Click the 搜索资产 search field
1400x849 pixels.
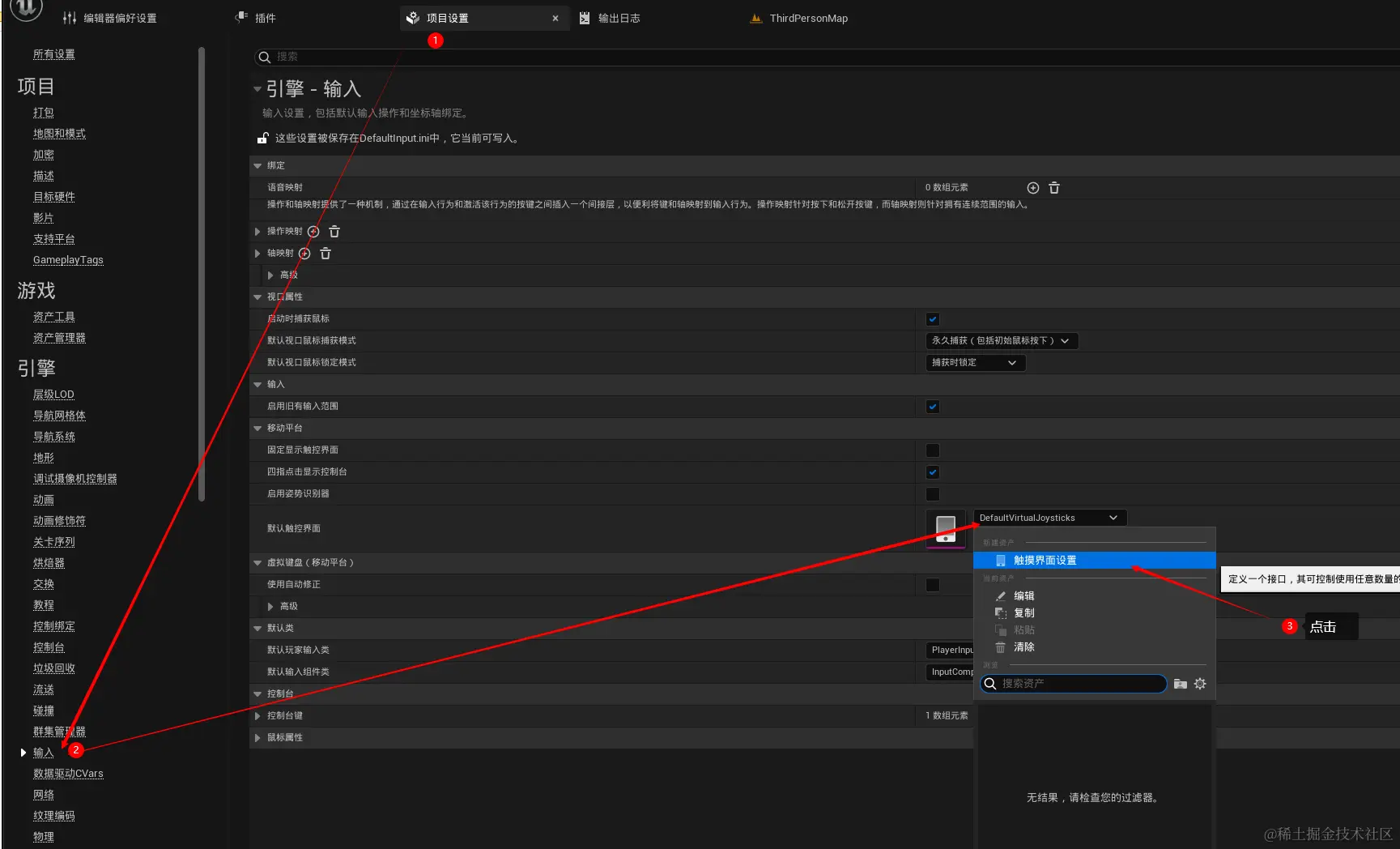pyautogui.click(x=1074, y=685)
